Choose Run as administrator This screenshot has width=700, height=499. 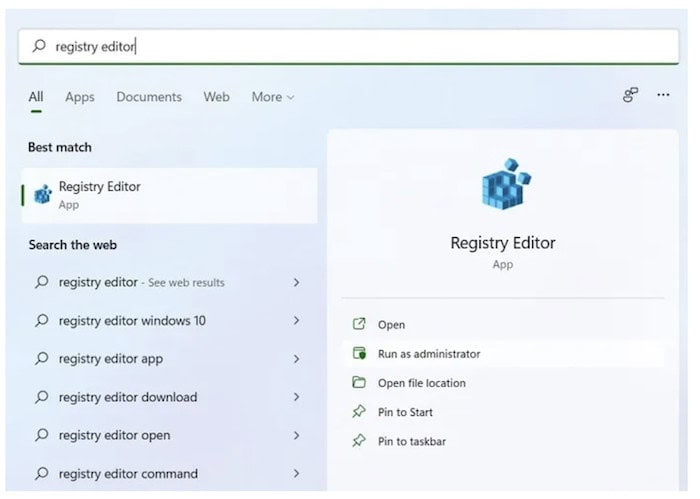pyautogui.click(x=503, y=354)
